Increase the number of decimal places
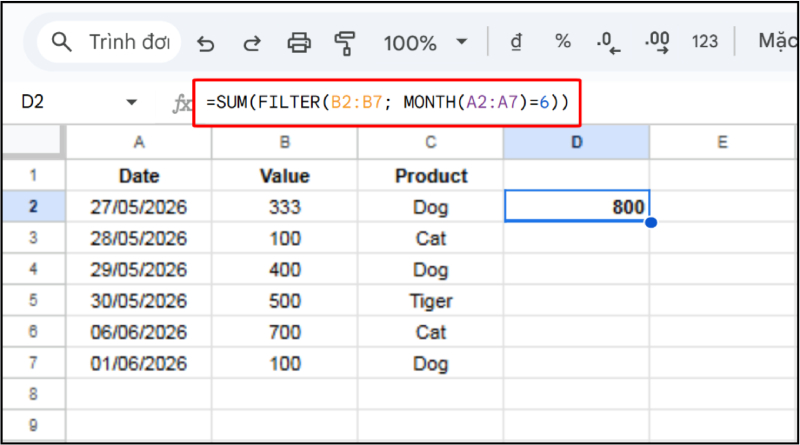 click(x=657, y=42)
